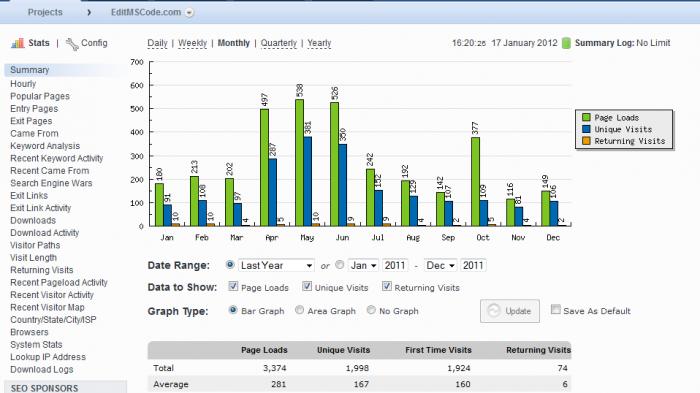Click the start year 2011 field
Screen dimensions: 700x393
[395, 265]
